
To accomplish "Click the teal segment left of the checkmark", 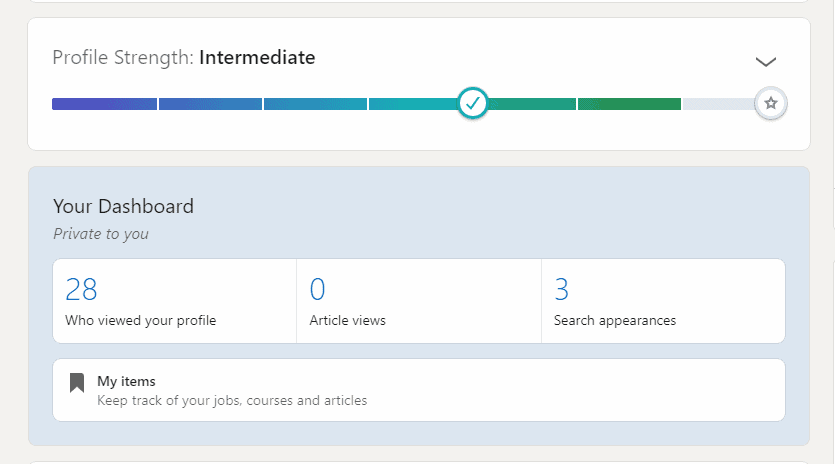I will coord(412,104).
